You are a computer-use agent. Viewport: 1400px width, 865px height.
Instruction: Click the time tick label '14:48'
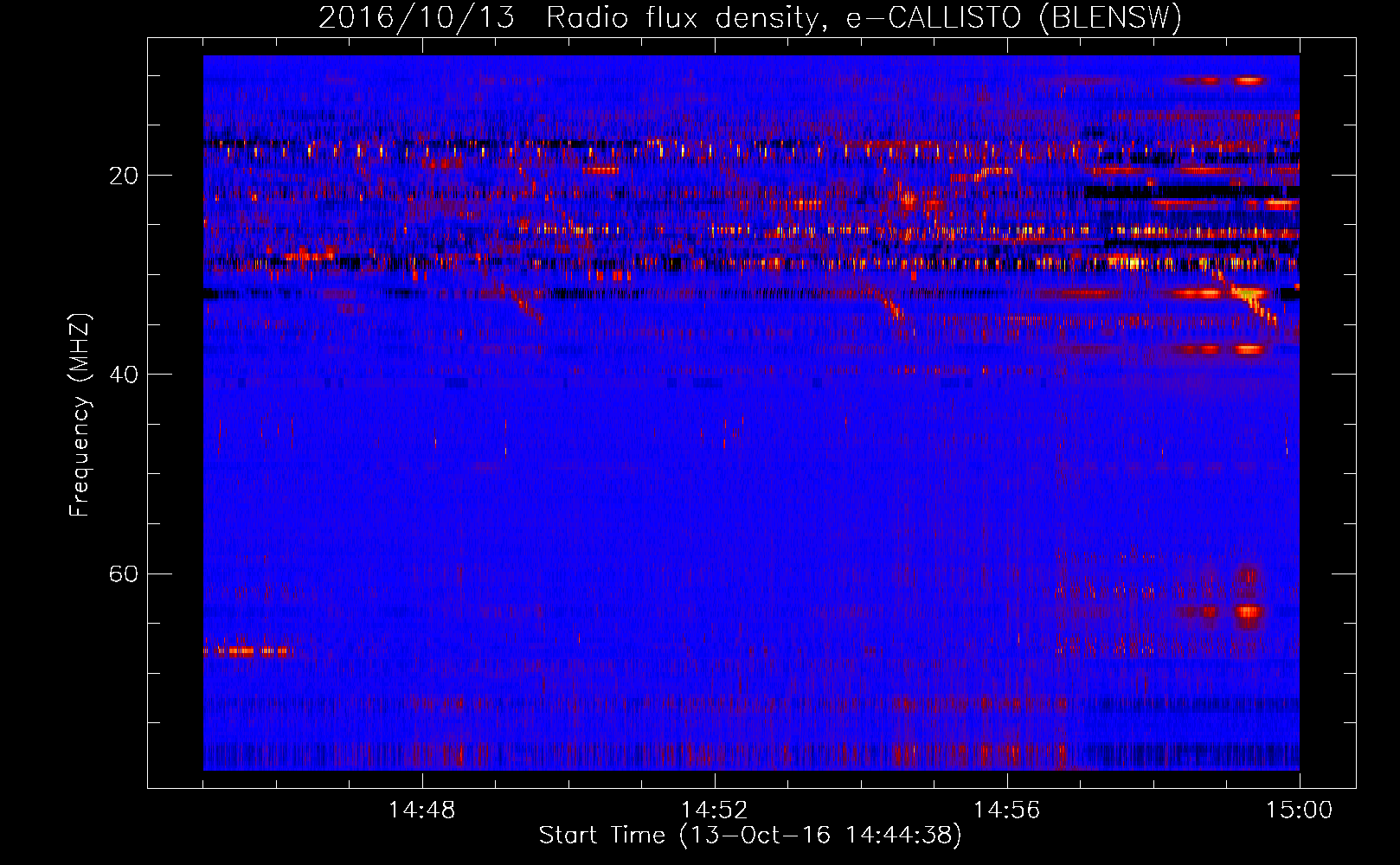point(422,811)
